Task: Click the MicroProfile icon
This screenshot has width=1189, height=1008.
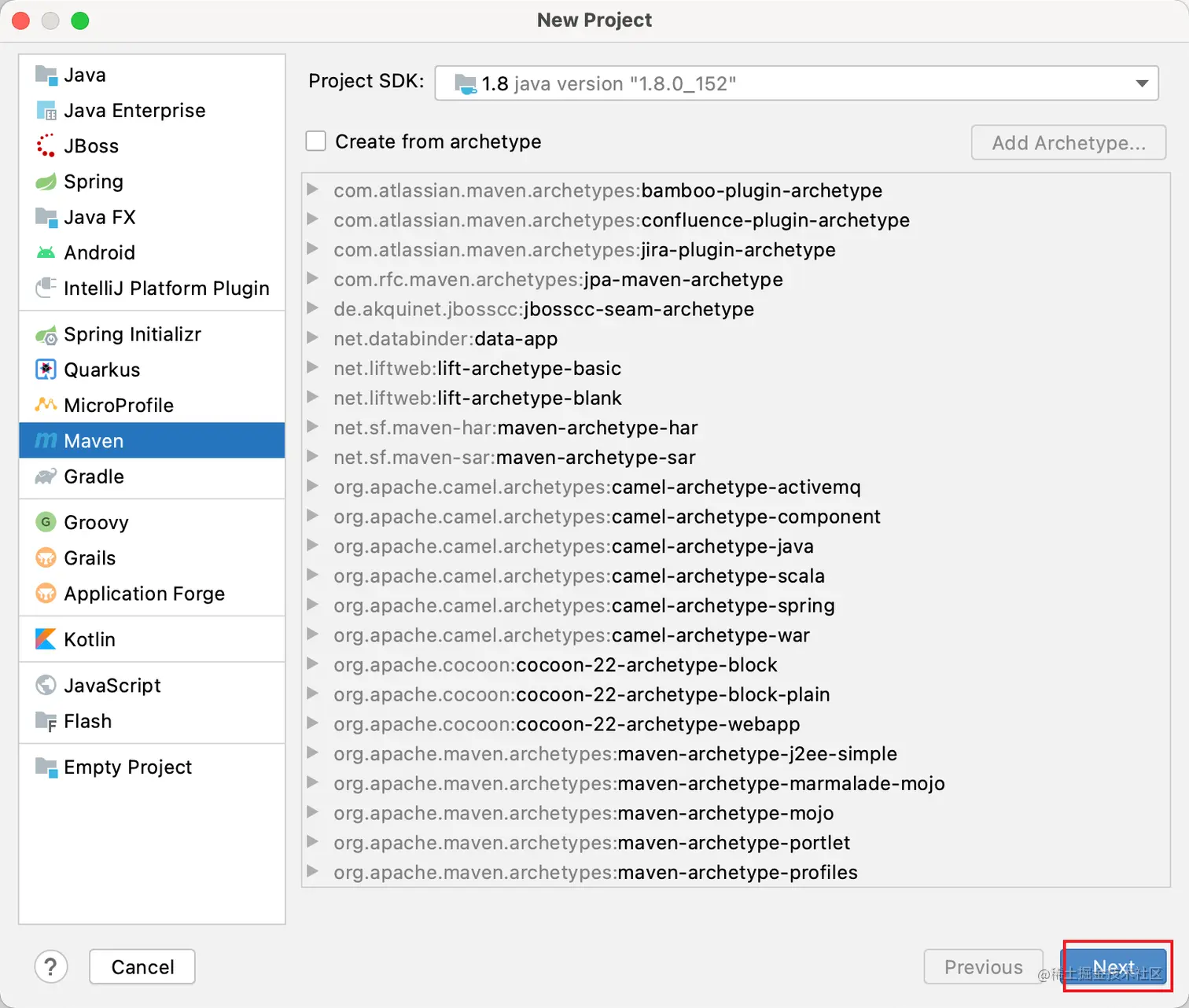Action: [x=46, y=405]
